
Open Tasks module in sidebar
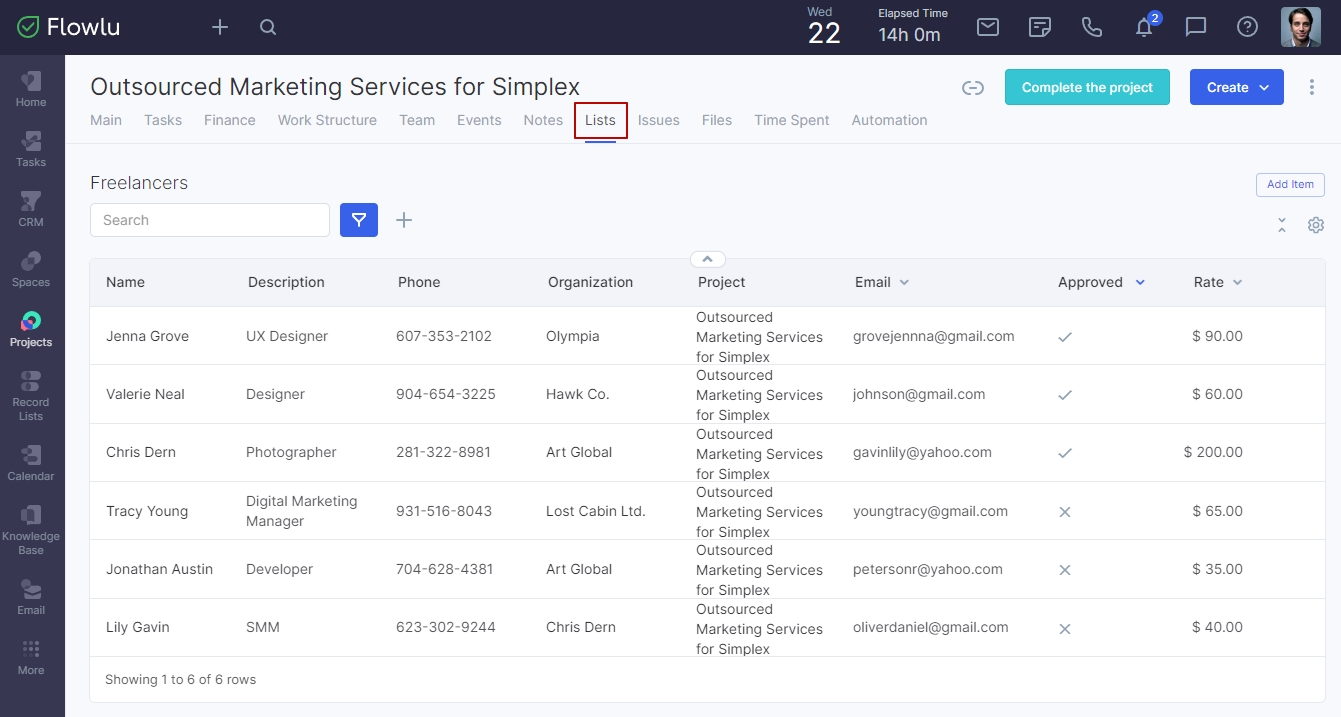(x=31, y=148)
